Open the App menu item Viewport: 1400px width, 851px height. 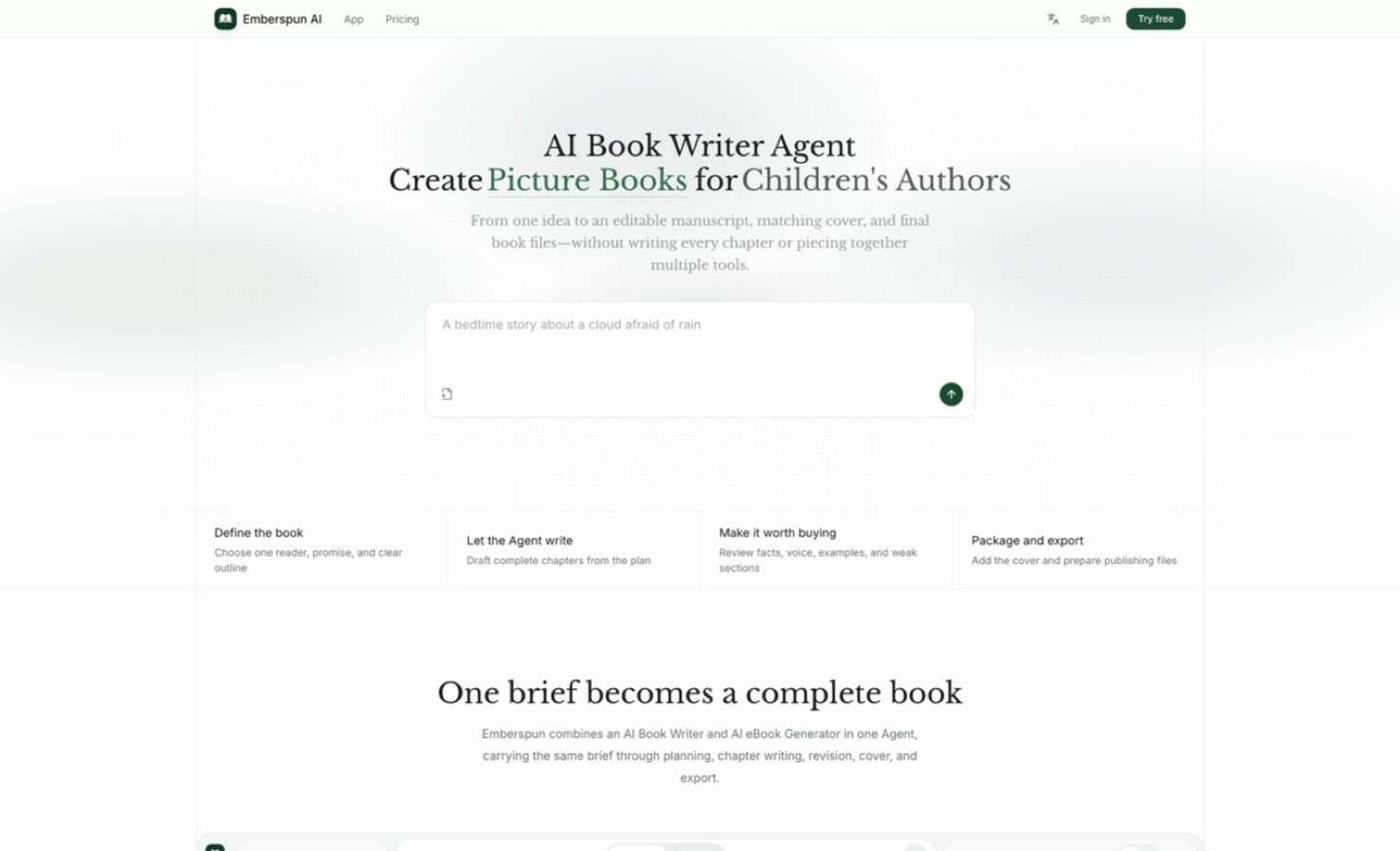click(354, 19)
